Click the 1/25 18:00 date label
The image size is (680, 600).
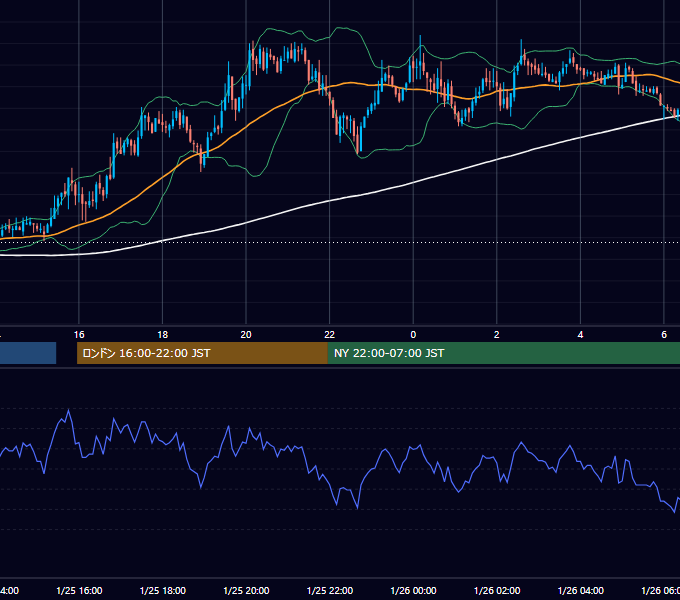163,591
